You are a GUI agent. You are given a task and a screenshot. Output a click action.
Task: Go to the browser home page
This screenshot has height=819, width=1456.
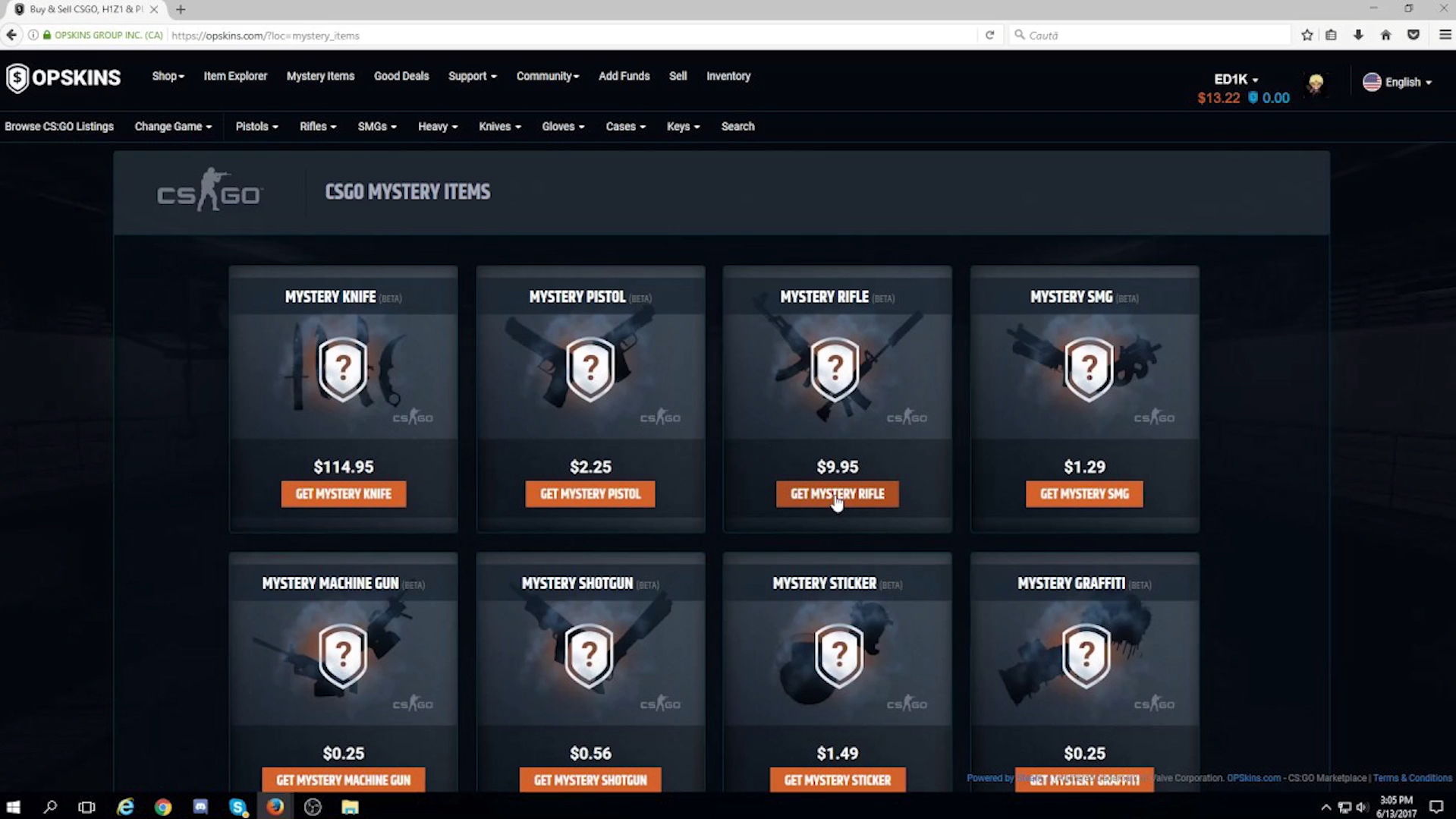(x=1386, y=35)
